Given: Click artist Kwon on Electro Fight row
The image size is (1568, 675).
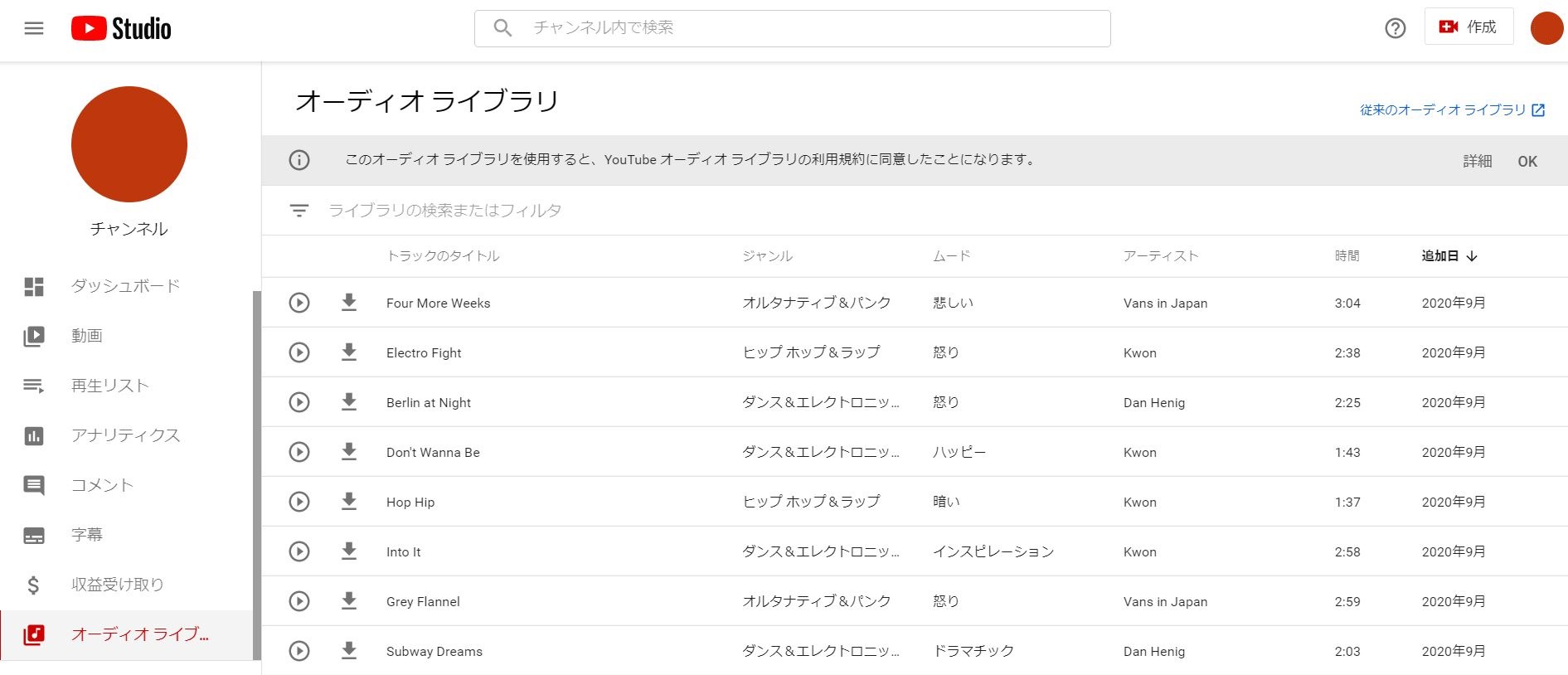Looking at the screenshot, I should pyautogui.click(x=1140, y=353).
